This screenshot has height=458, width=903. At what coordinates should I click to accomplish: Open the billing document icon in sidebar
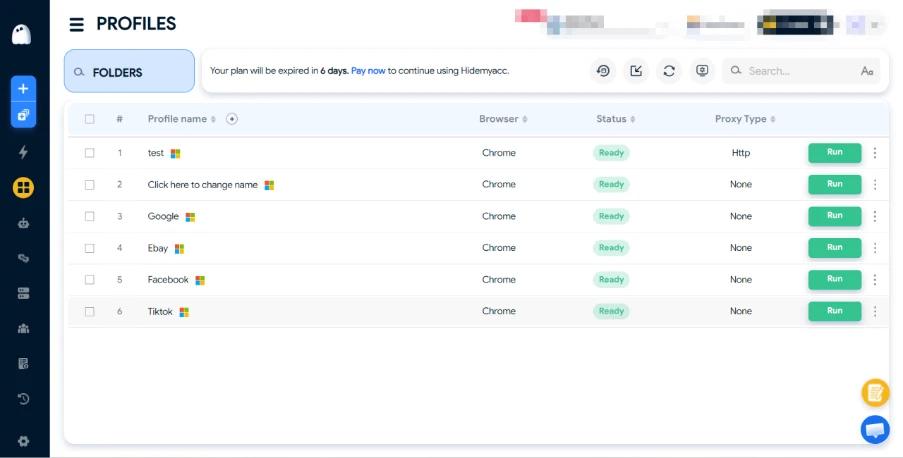23,364
